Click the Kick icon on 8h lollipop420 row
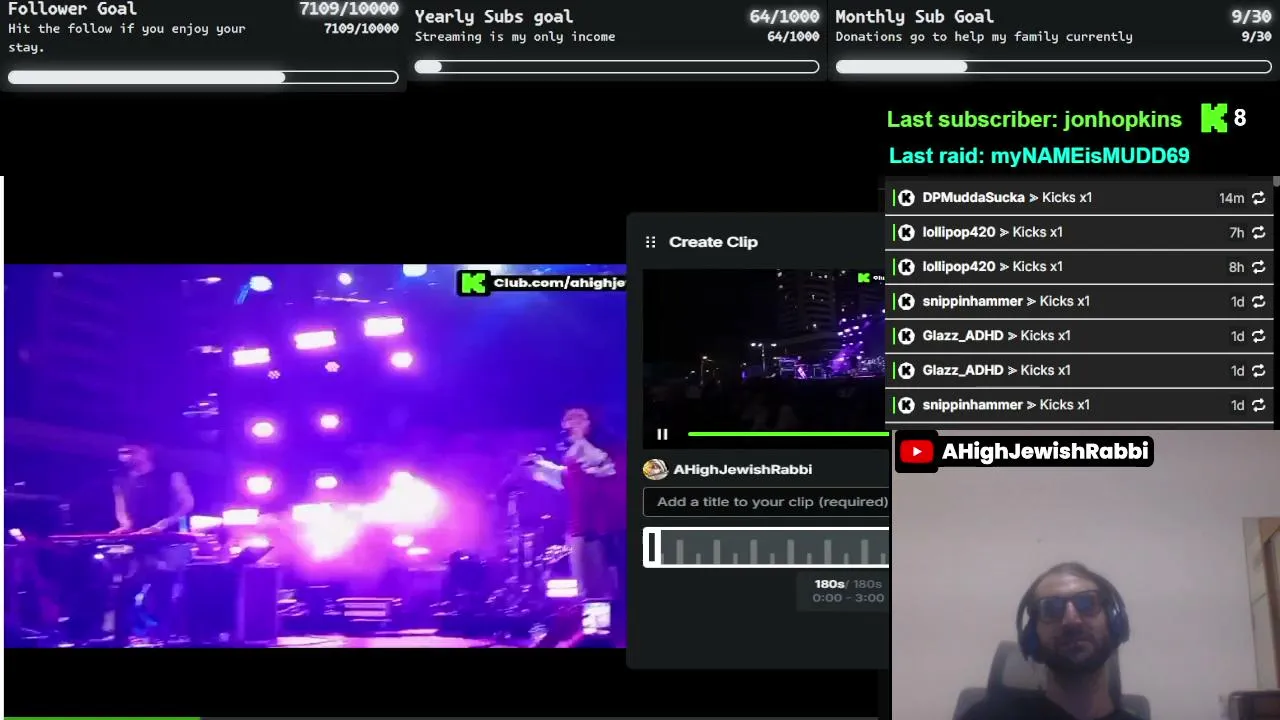 point(906,267)
